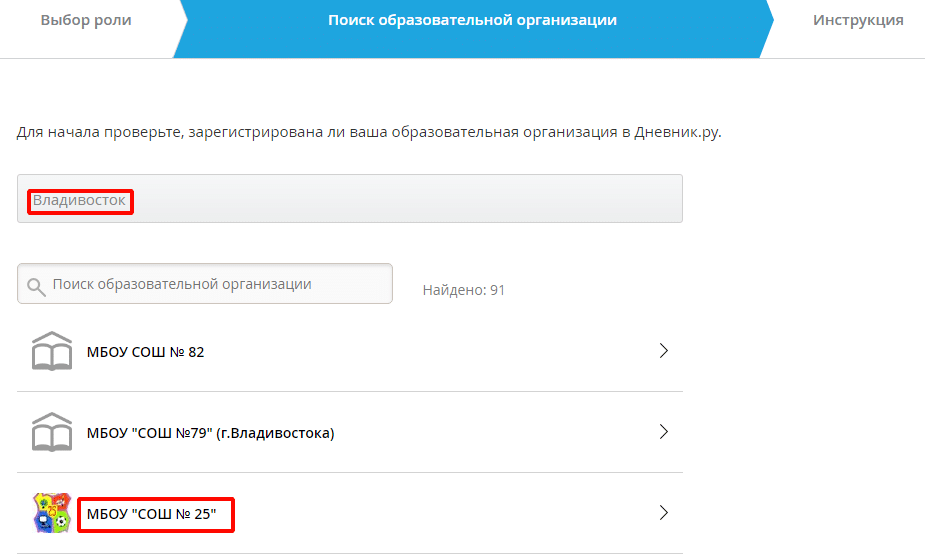Screen dimensions: 925x555
Task: Choose МБОУ "СОШ №79" (г.Владивостока) by name
Action: click(x=210, y=433)
